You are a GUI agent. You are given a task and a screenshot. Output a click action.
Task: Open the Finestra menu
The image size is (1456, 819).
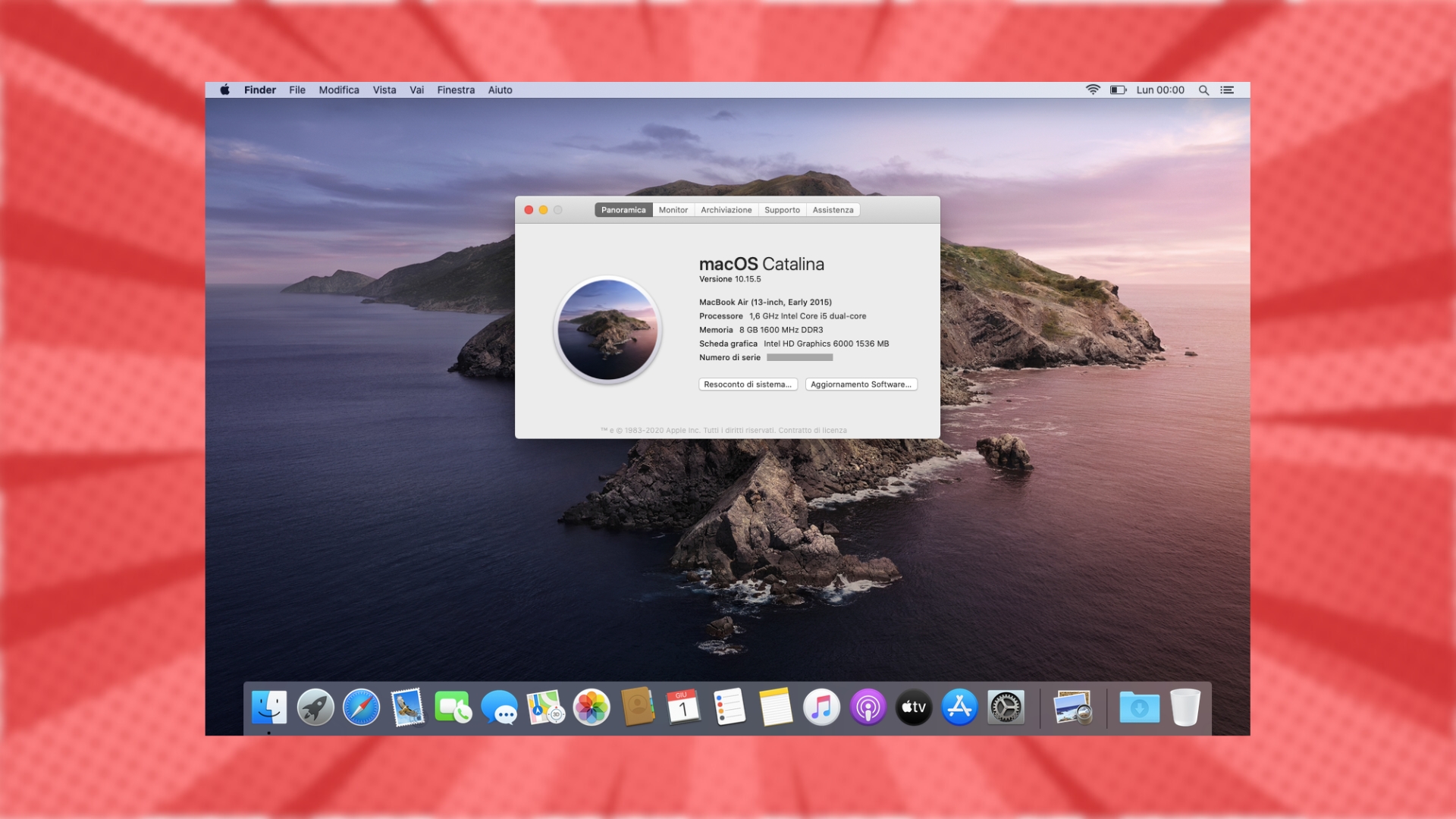[456, 89]
